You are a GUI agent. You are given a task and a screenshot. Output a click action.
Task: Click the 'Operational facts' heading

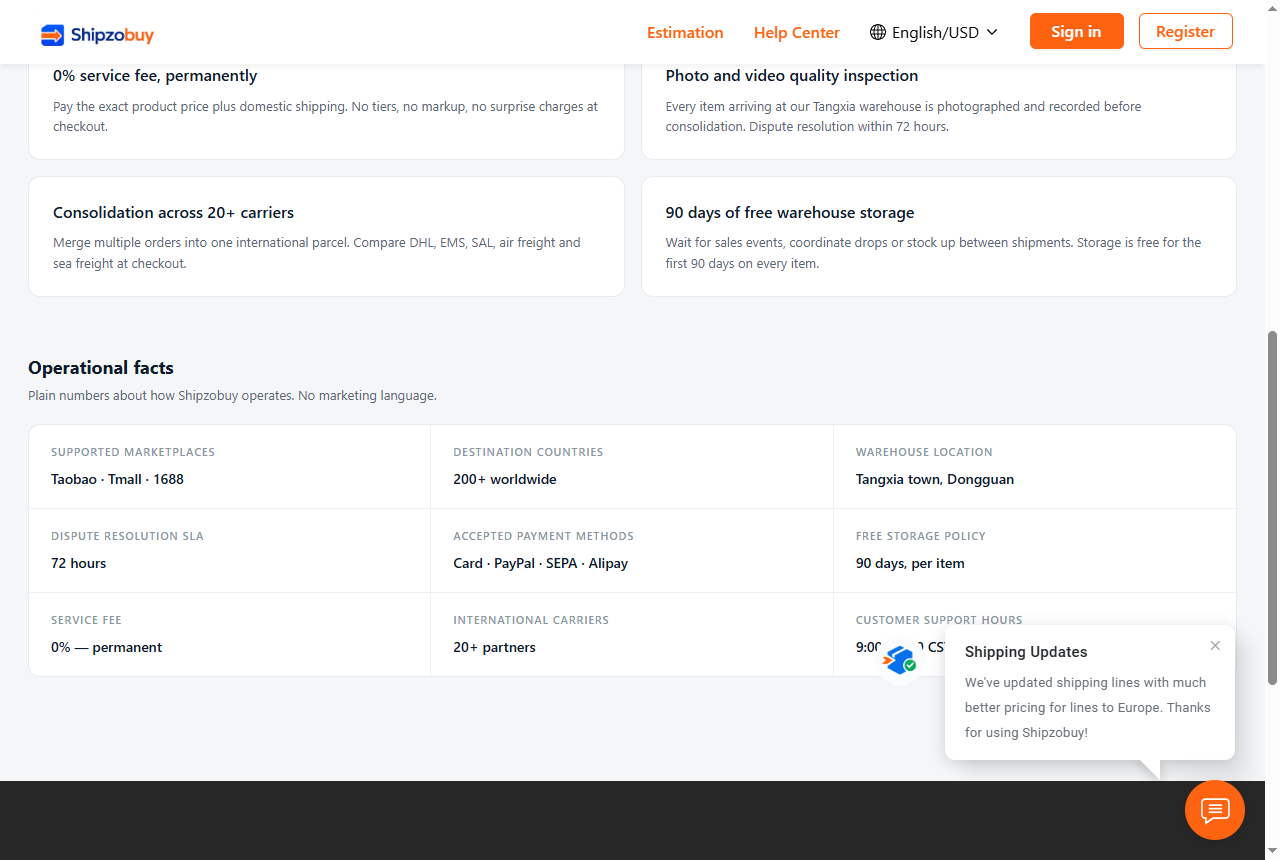(x=101, y=368)
